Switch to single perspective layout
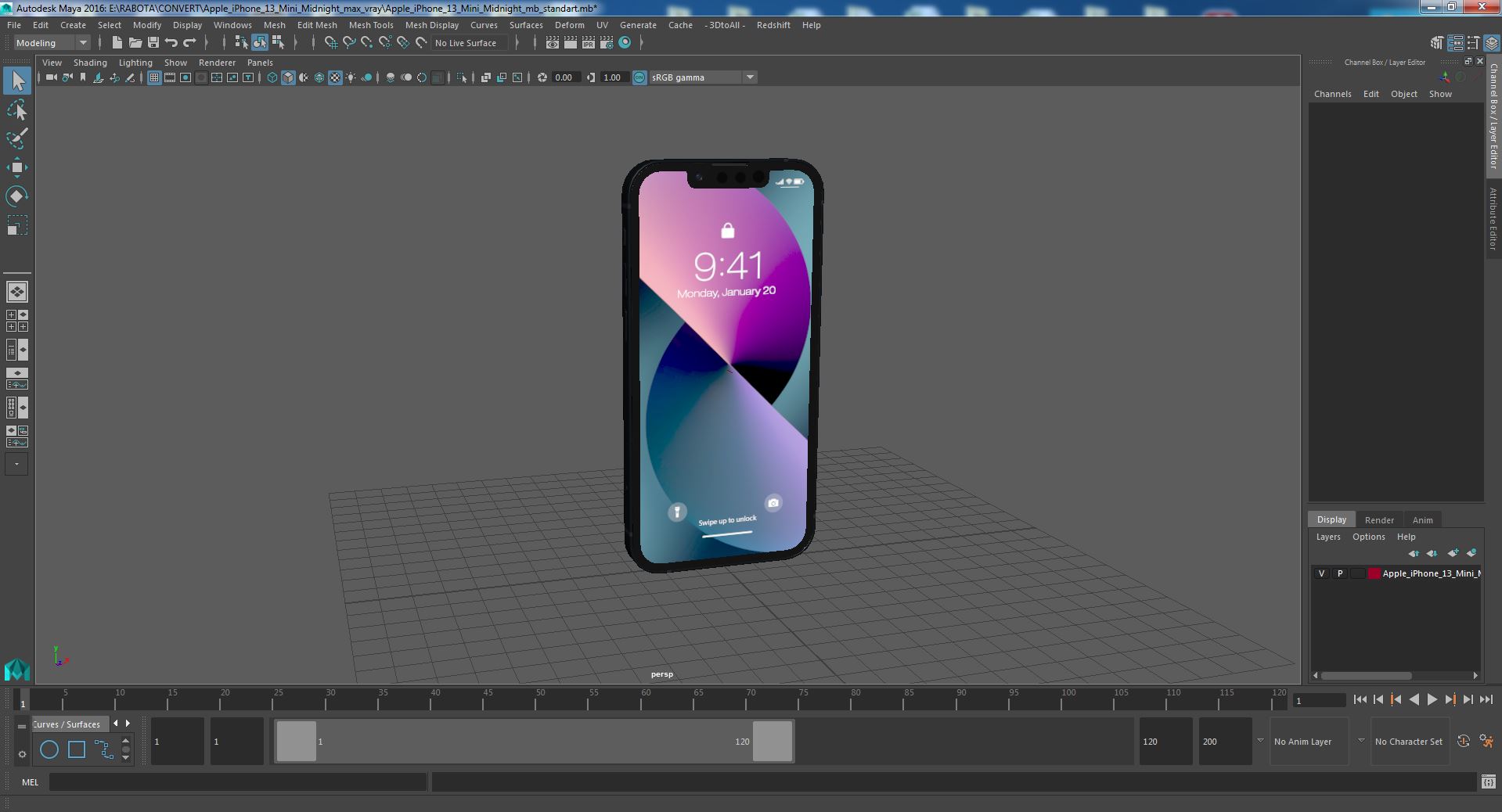This screenshot has height=812, width=1502. coord(17,292)
